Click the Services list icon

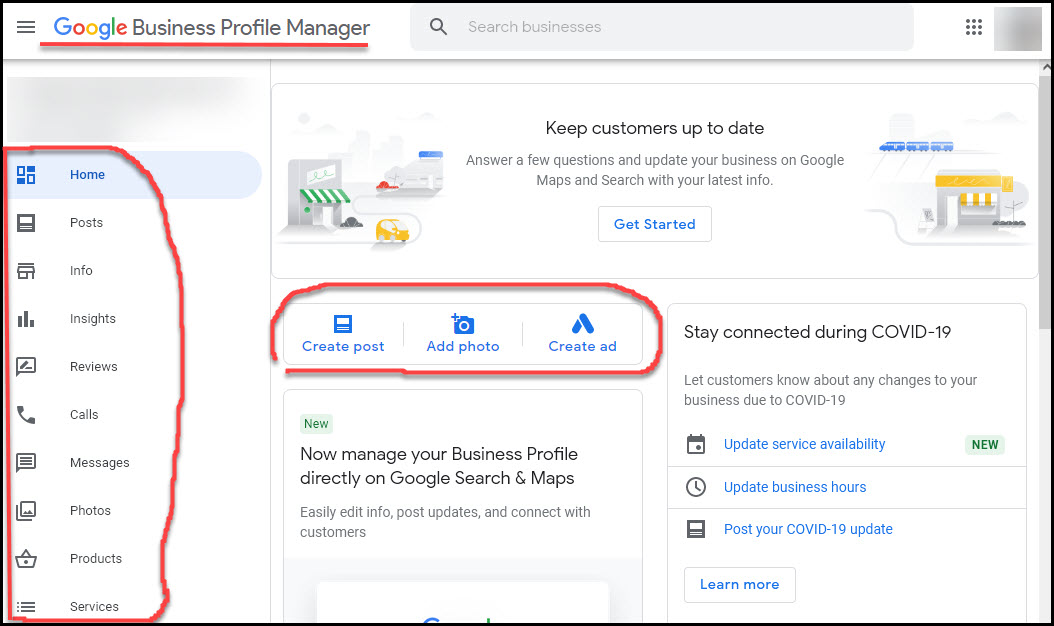(26, 607)
